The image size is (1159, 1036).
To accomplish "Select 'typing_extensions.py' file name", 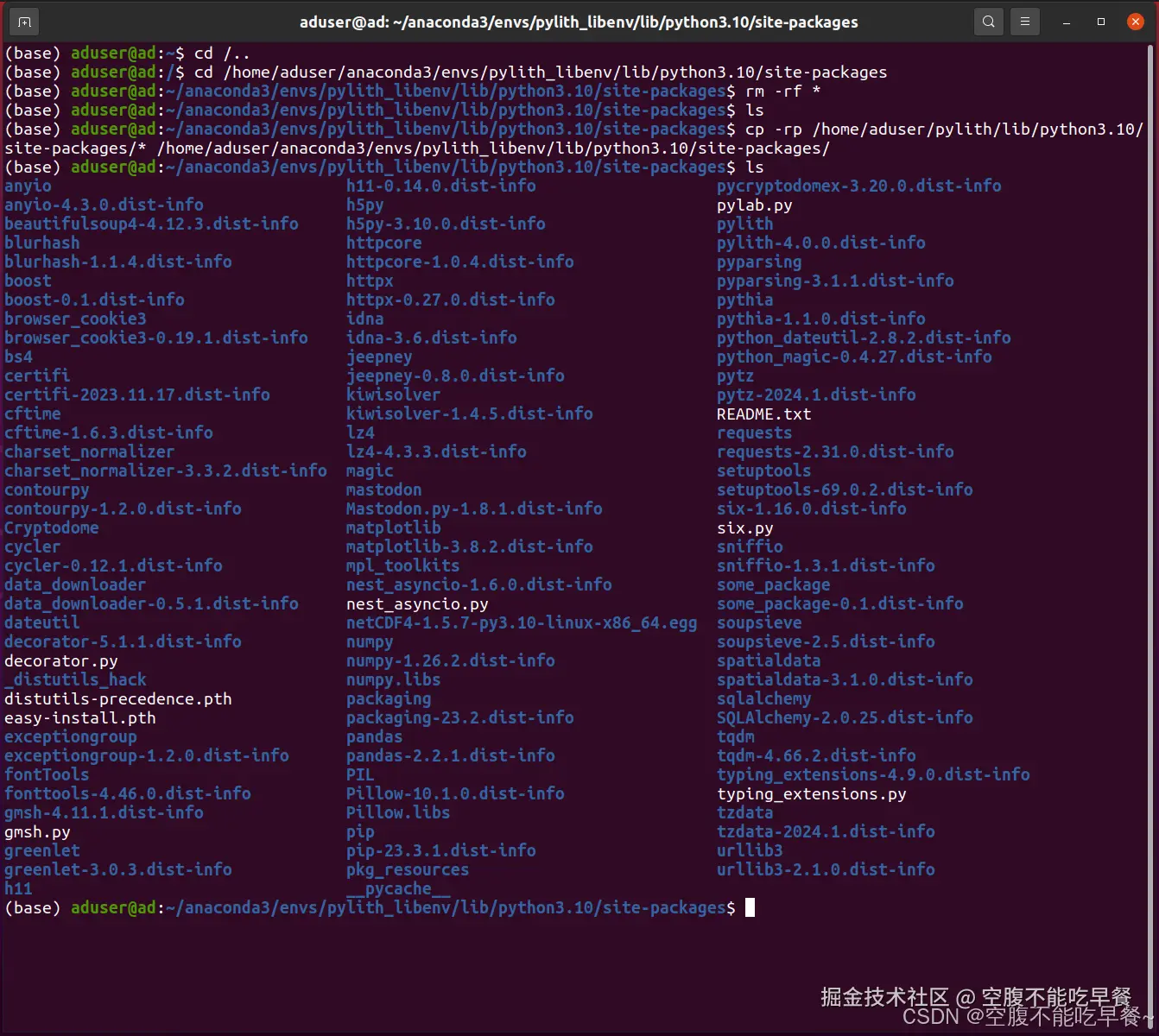I will [x=812, y=793].
